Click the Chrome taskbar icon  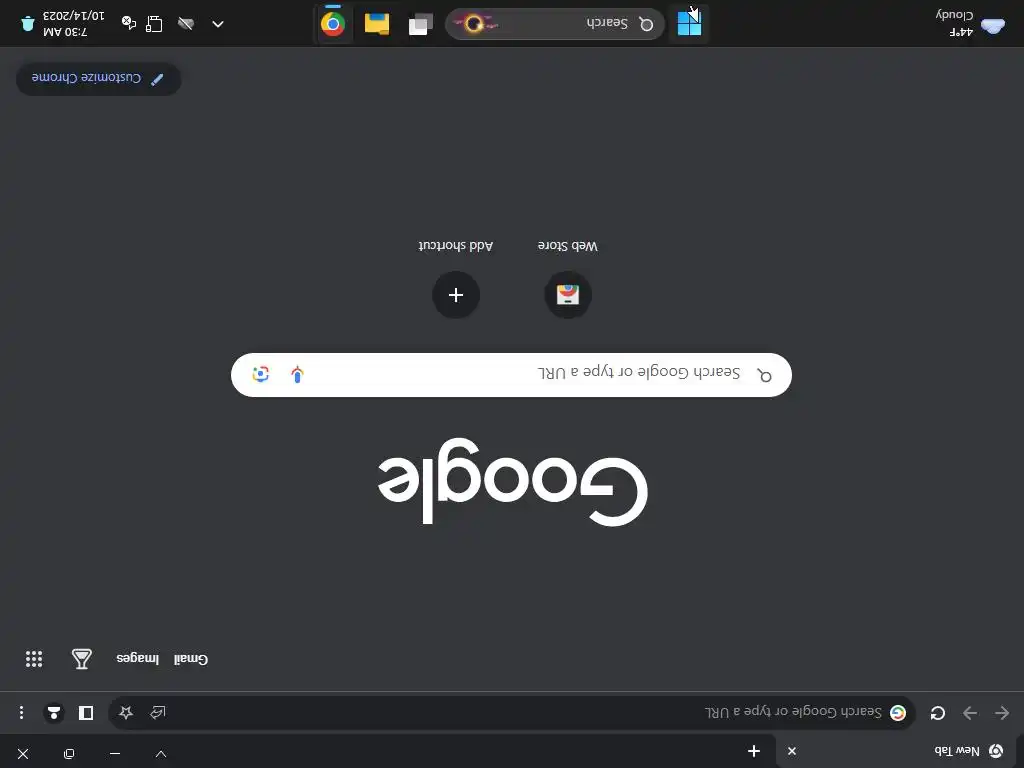(332, 24)
